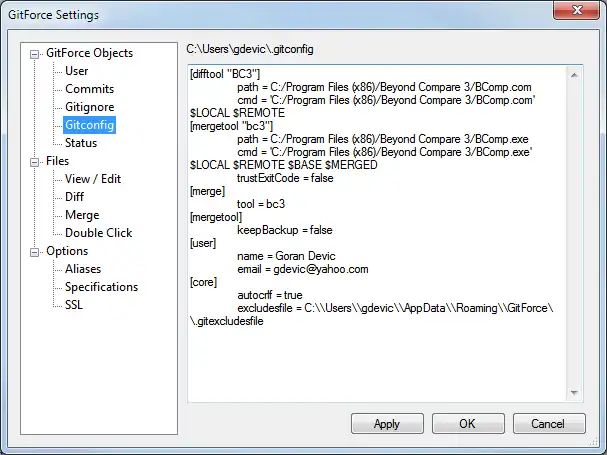Select the Merge settings item
607x455 pixels.
pos(82,215)
